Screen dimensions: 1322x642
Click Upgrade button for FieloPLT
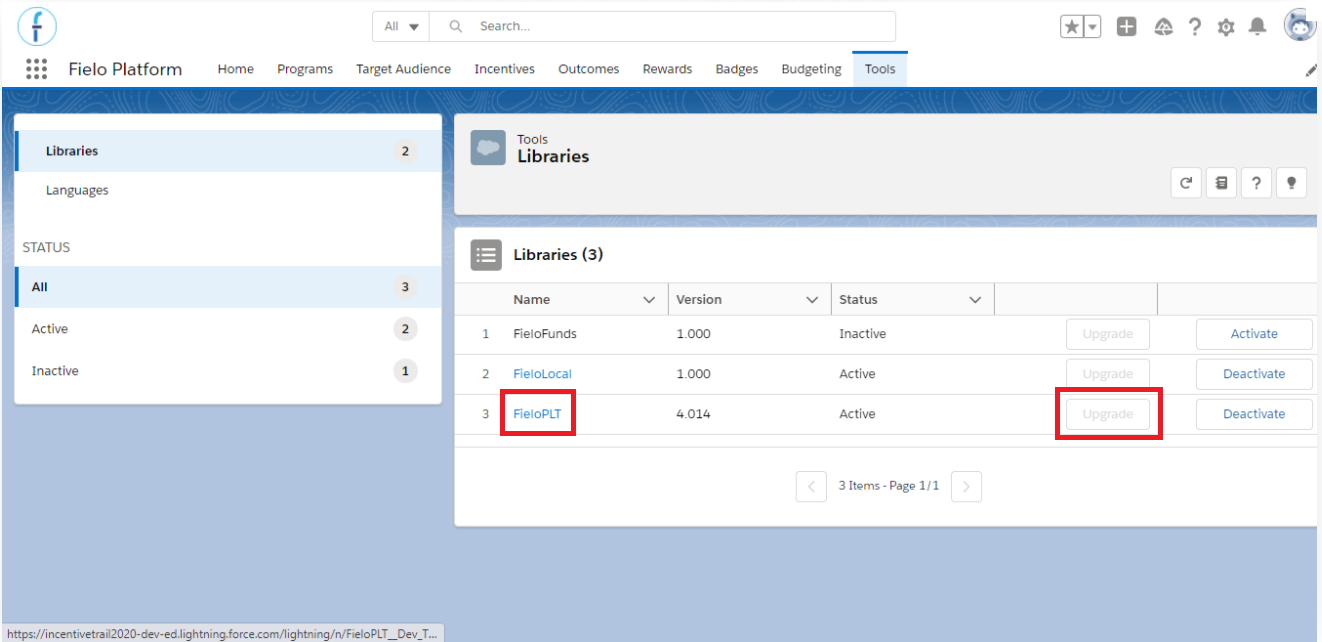(1107, 414)
